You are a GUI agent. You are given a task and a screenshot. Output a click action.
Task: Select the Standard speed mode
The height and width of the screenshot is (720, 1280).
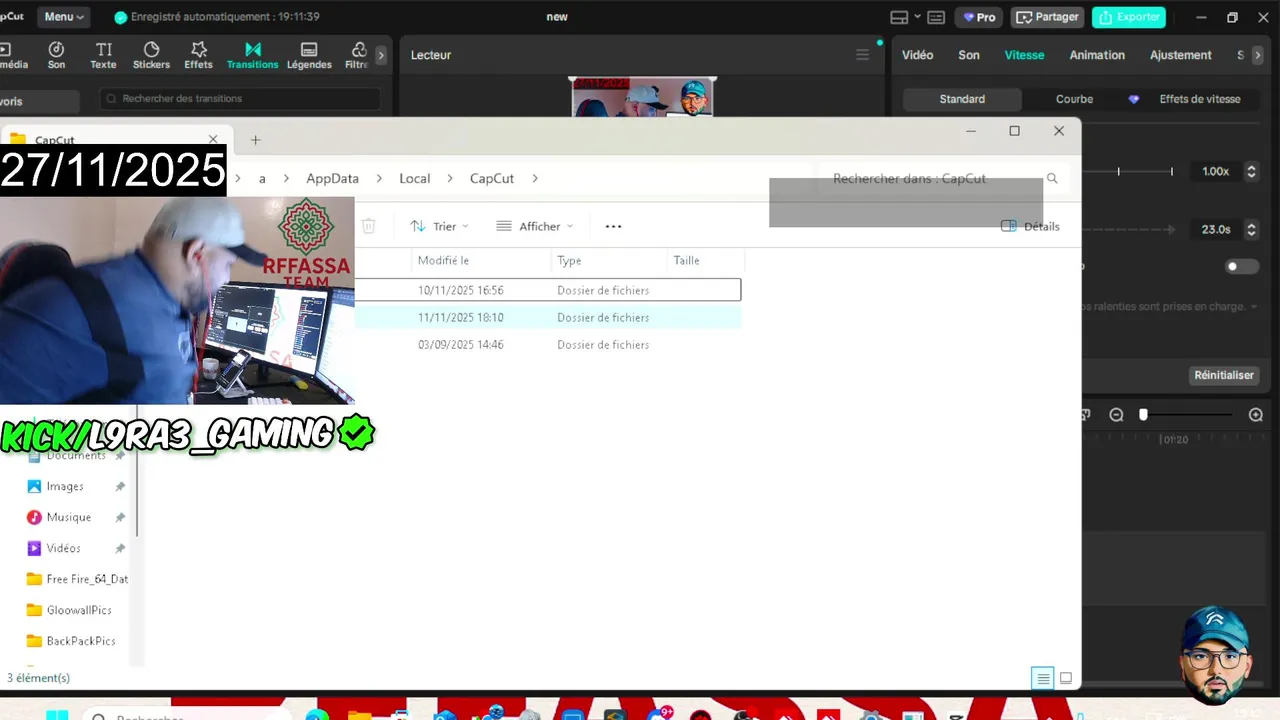pos(962,99)
